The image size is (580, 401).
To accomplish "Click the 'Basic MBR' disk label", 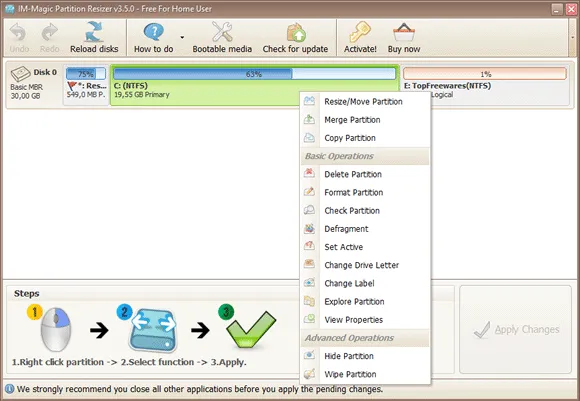I will click(27, 87).
